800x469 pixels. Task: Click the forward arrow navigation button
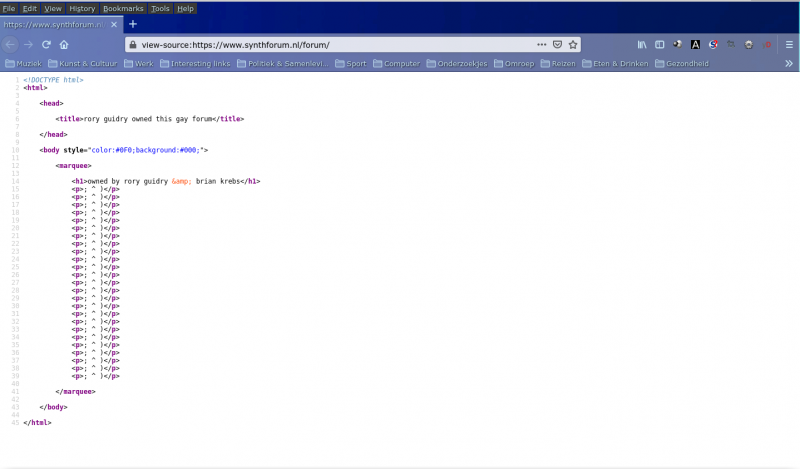(x=28, y=45)
